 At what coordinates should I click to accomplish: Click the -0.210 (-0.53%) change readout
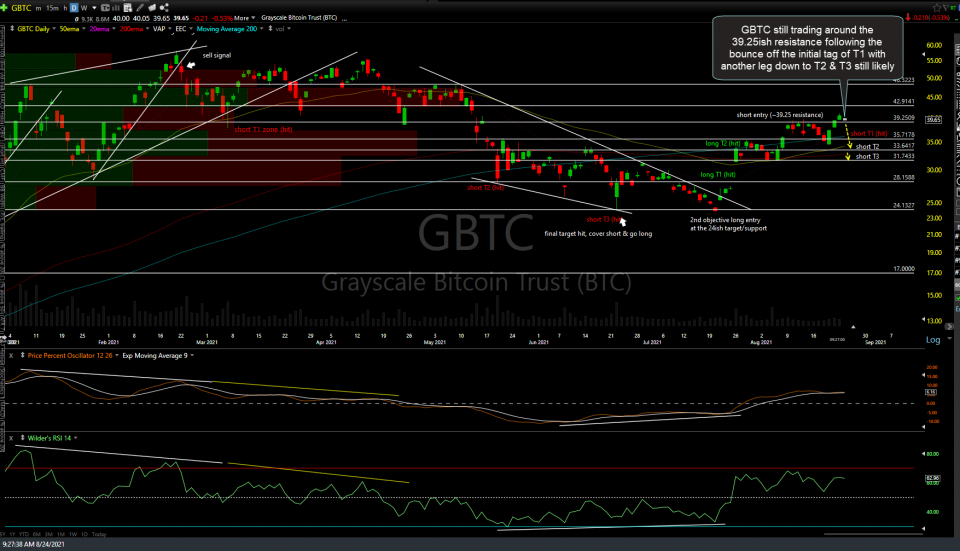[x=931, y=18]
